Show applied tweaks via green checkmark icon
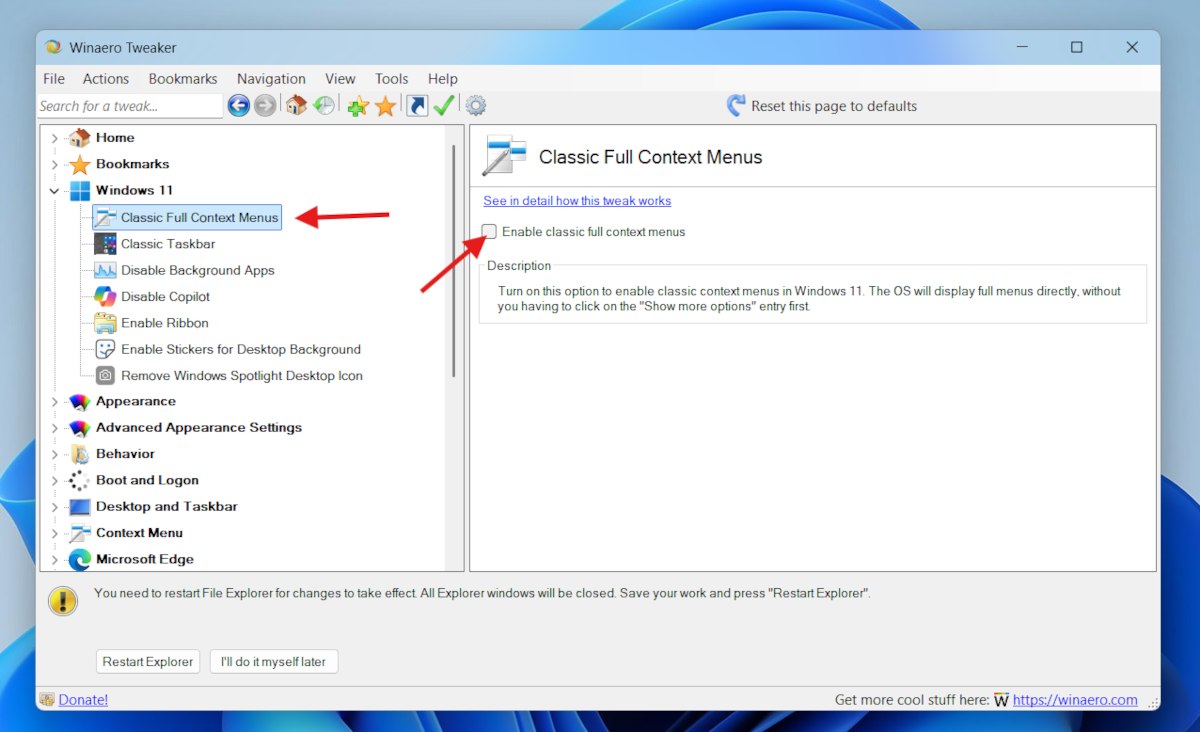 point(443,105)
